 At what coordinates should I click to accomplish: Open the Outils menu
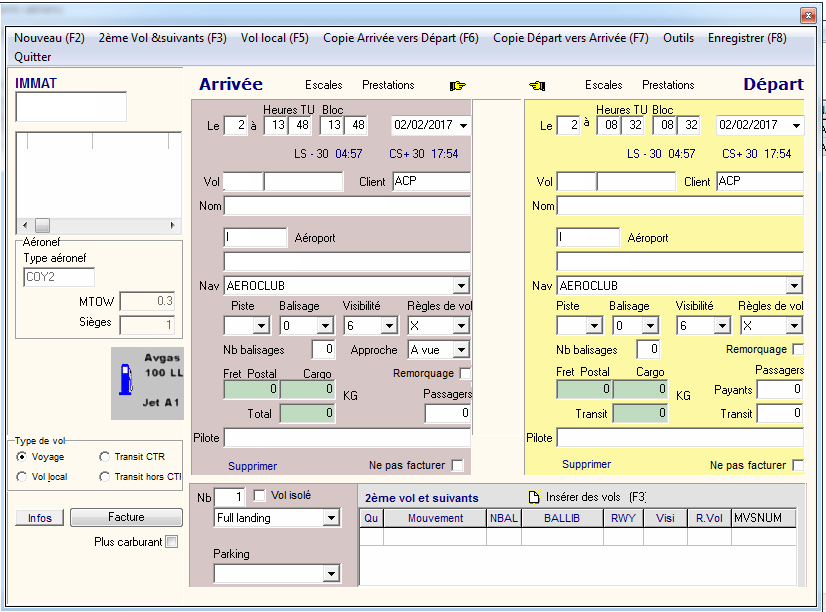click(x=678, y=38)
